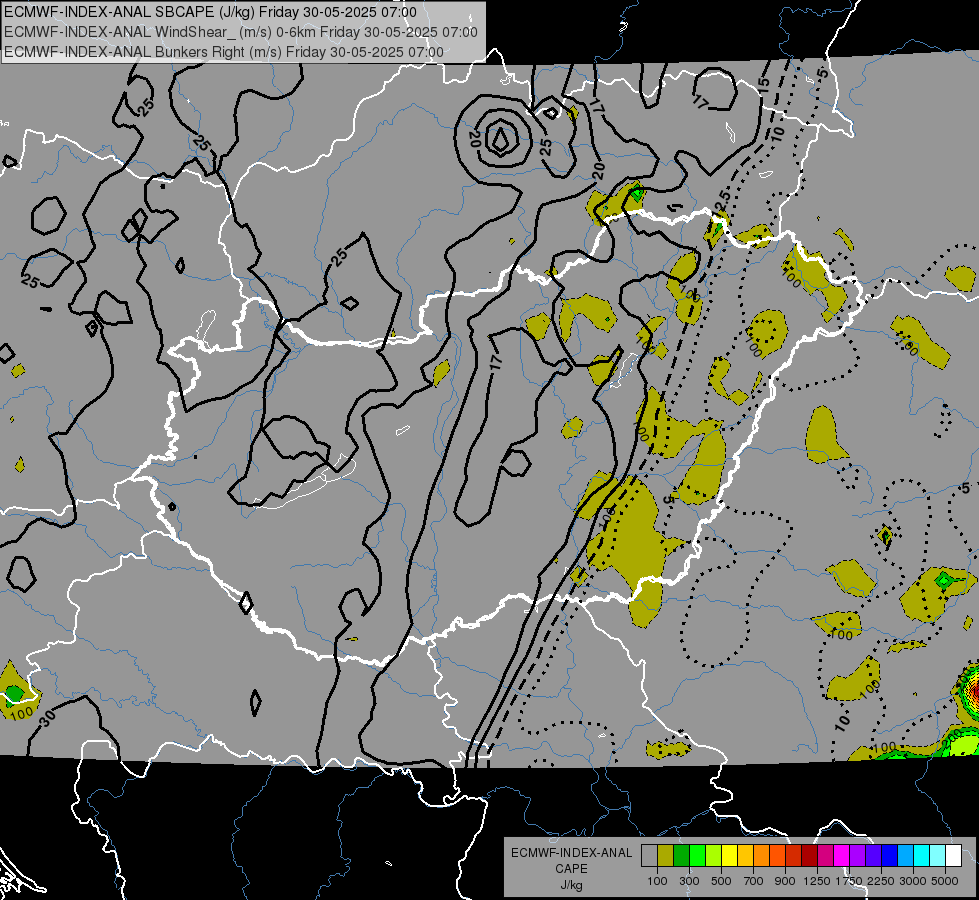Screen dimensions: 979x900
Task: Click the violet-purple swatch right of 1750
Action: [x=857, y=856]
